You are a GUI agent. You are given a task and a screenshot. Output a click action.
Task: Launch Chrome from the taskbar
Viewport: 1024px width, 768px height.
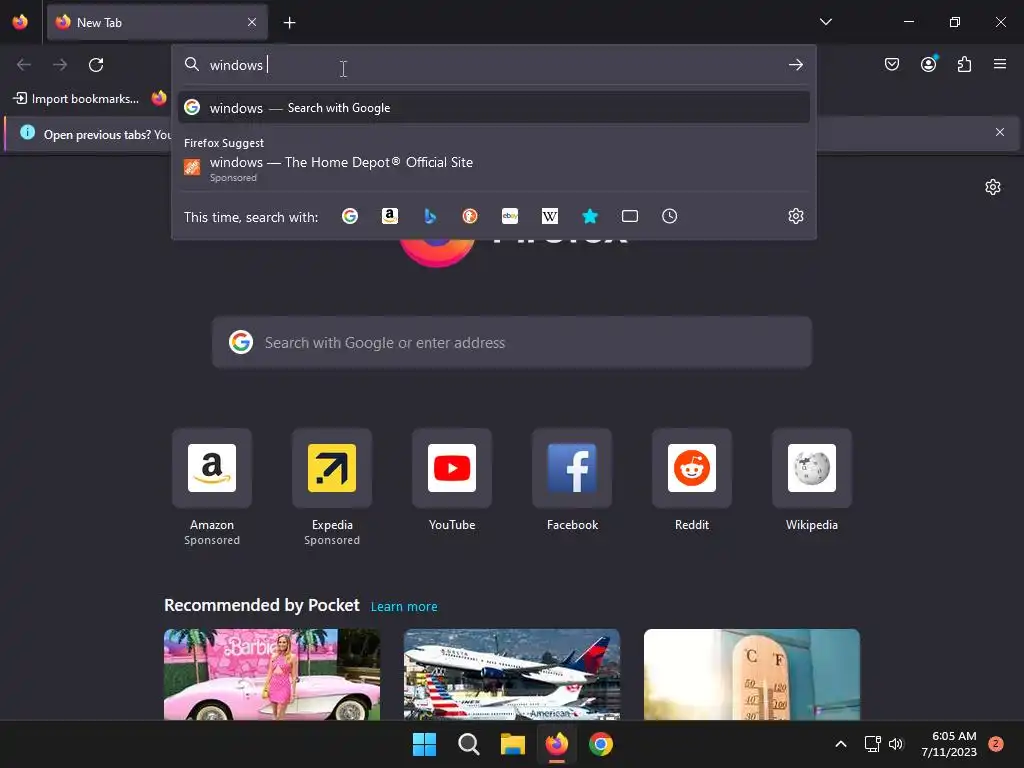coord(601,744)
